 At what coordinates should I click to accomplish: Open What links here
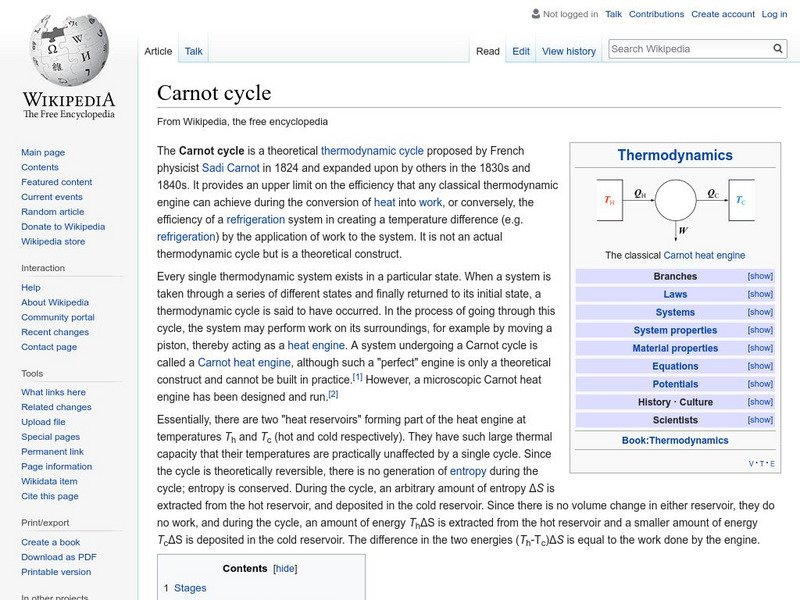[53, 392]
